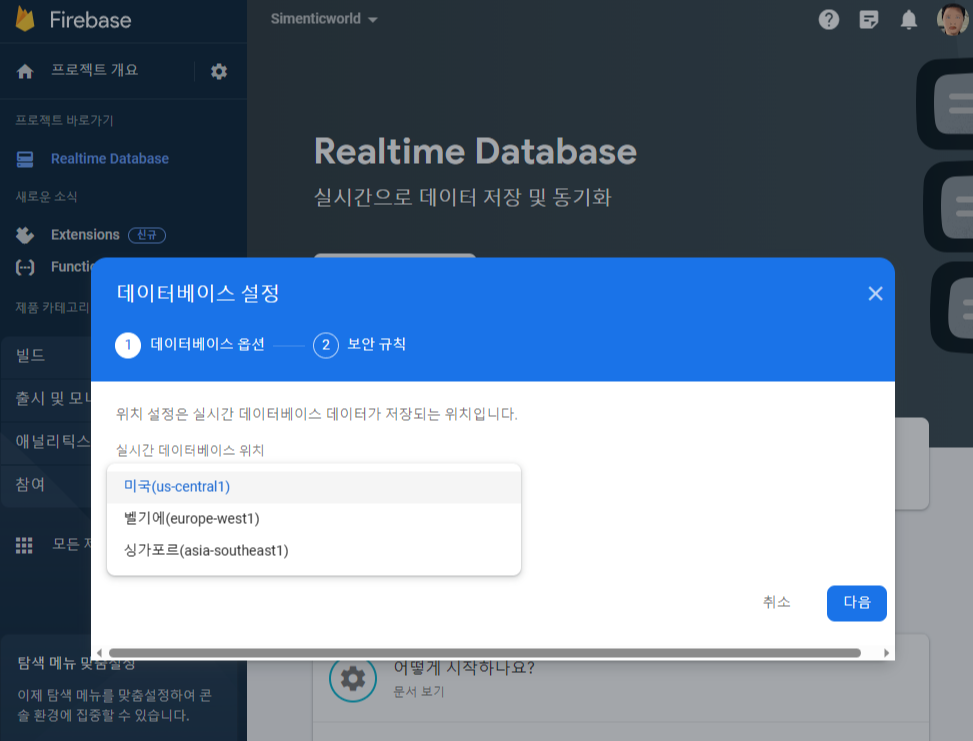973x741 pixels.
Task: Select 벨기에(europe-west1) location option
Action: click(314, 519)
